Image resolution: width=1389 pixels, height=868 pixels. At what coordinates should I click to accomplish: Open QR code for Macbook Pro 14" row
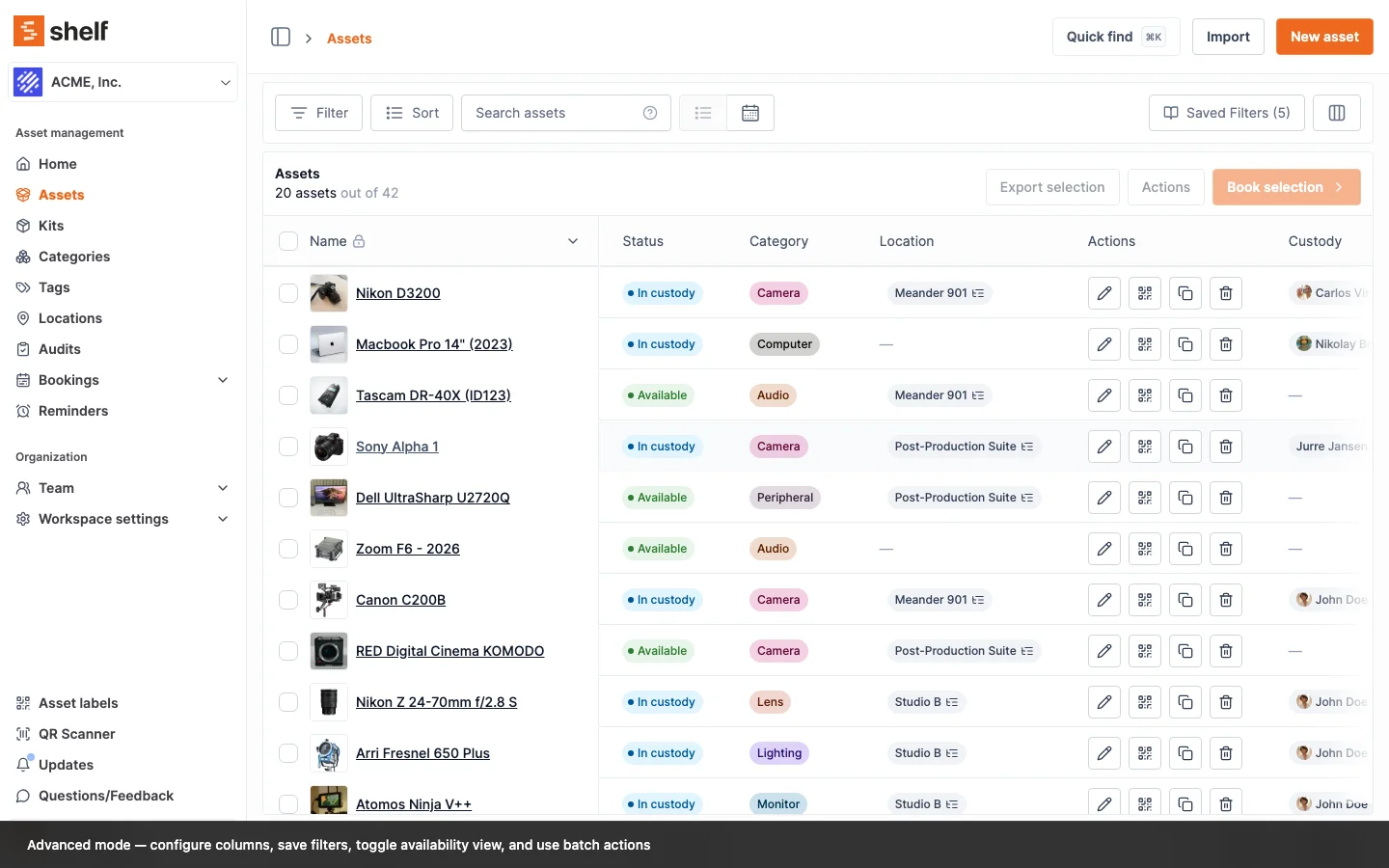pyautogui.click(x=1145, y=344)
